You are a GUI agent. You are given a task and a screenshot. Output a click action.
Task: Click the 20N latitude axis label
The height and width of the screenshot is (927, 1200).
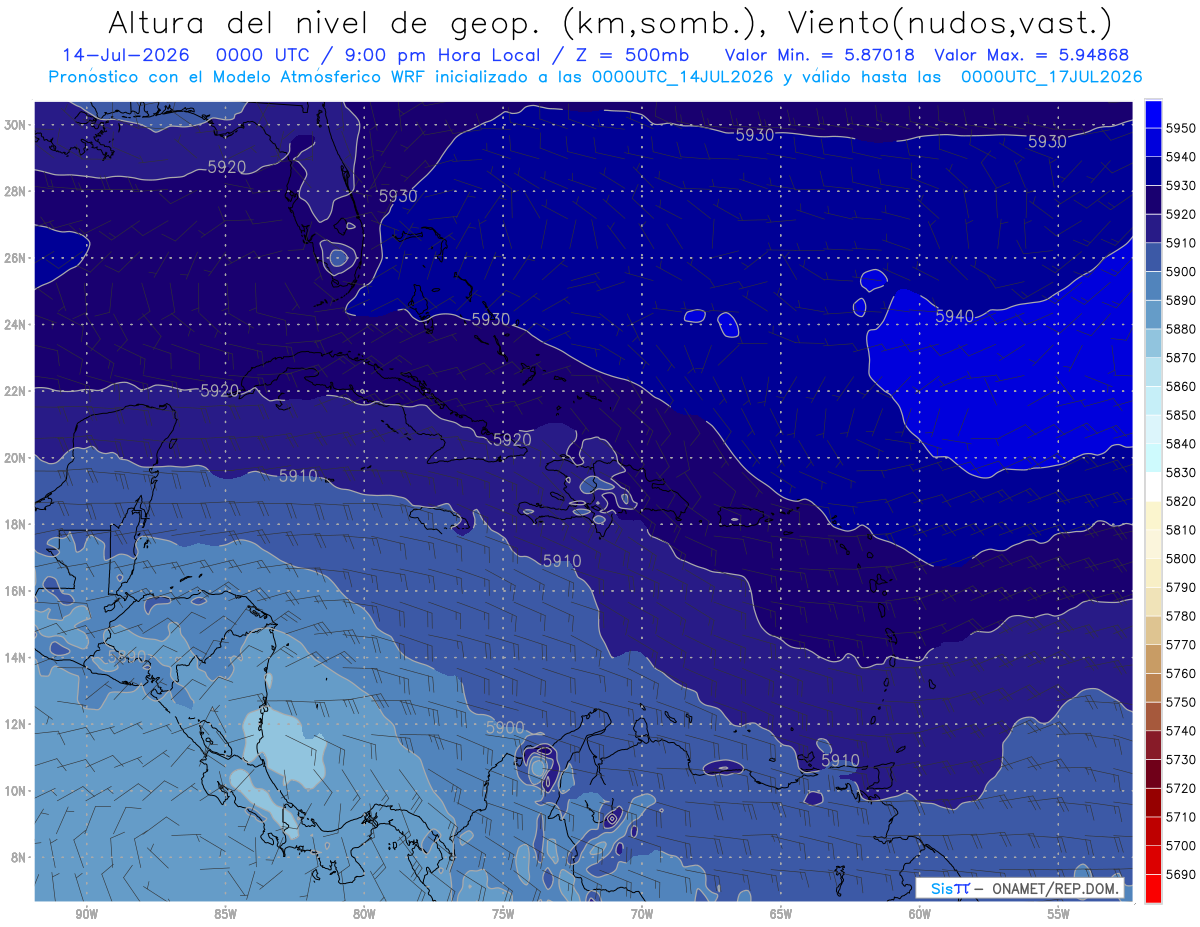tap(17, 458)
